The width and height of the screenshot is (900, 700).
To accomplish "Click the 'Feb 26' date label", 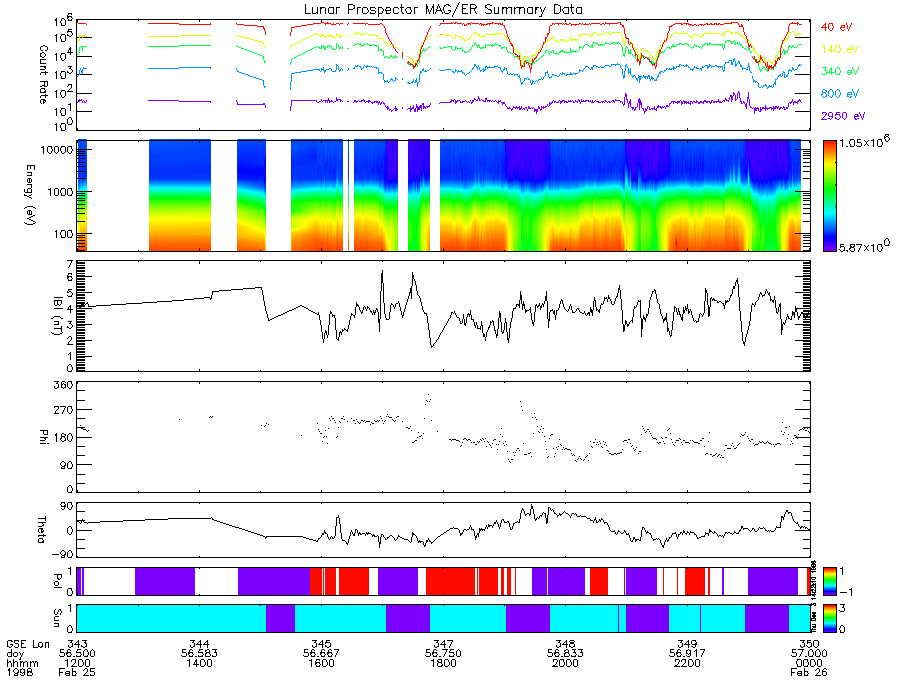I will pyautogui.click(x=809, y=672).
